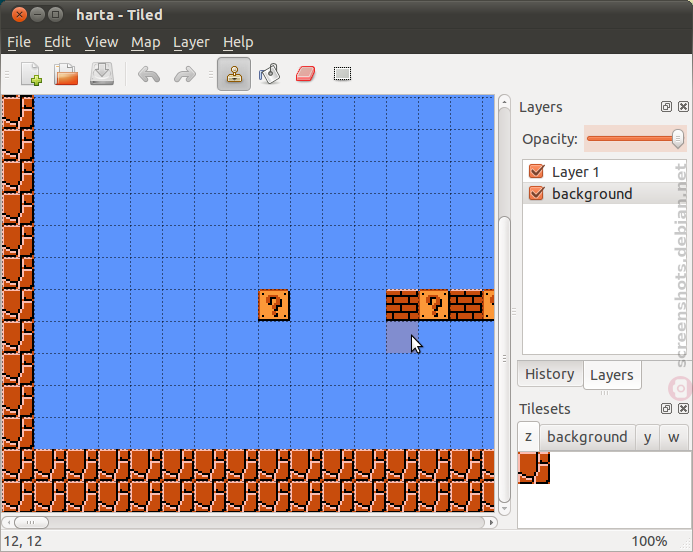This screenshot has height=552, width=693.
Task: Click the map scroll up arrow
Action: tap(504, 103)
